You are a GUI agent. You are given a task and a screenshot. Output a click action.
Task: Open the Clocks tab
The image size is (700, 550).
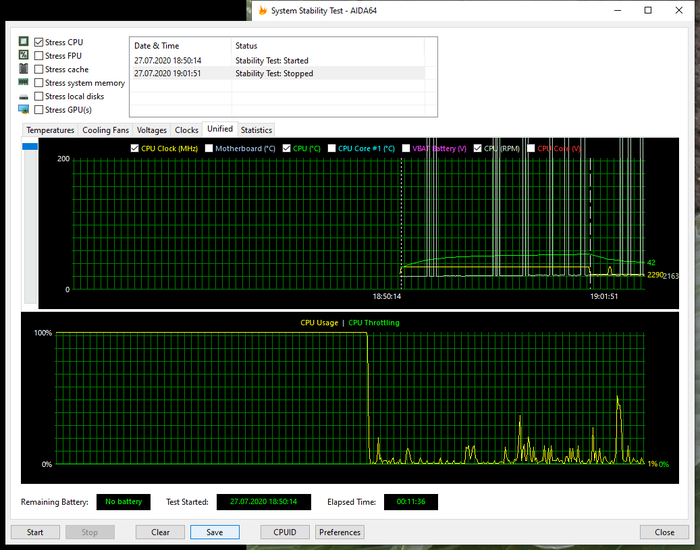pos(186,130)
